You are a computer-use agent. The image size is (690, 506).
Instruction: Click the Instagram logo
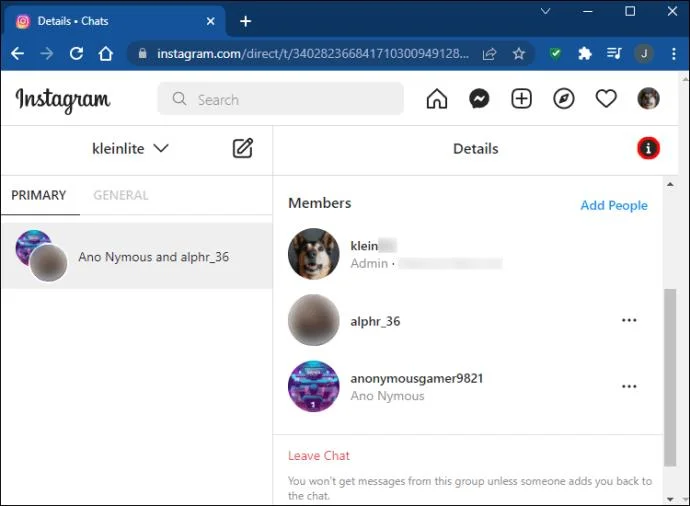63,99
